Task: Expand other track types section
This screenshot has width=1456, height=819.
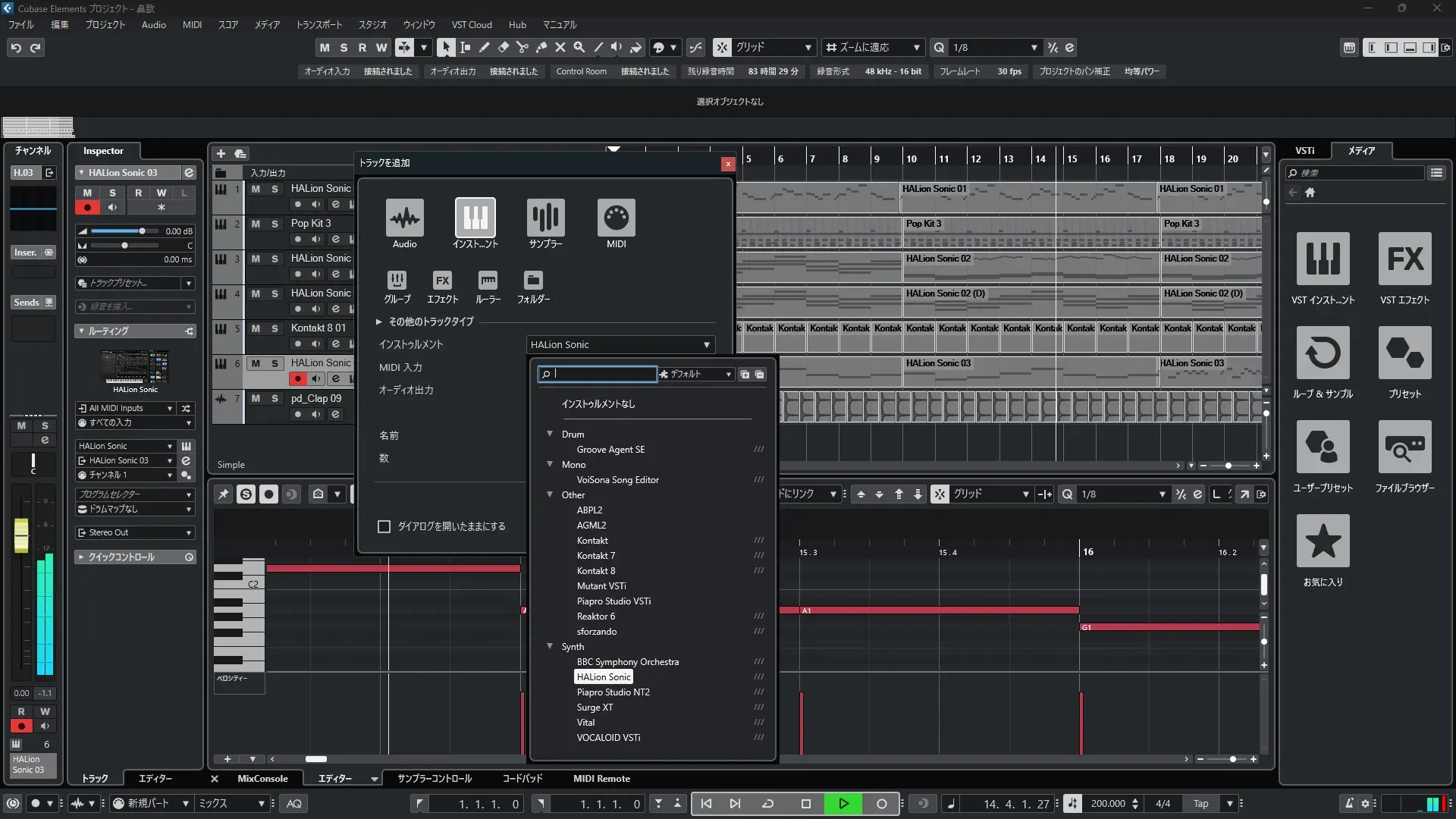Action: [x=378, y=322]
